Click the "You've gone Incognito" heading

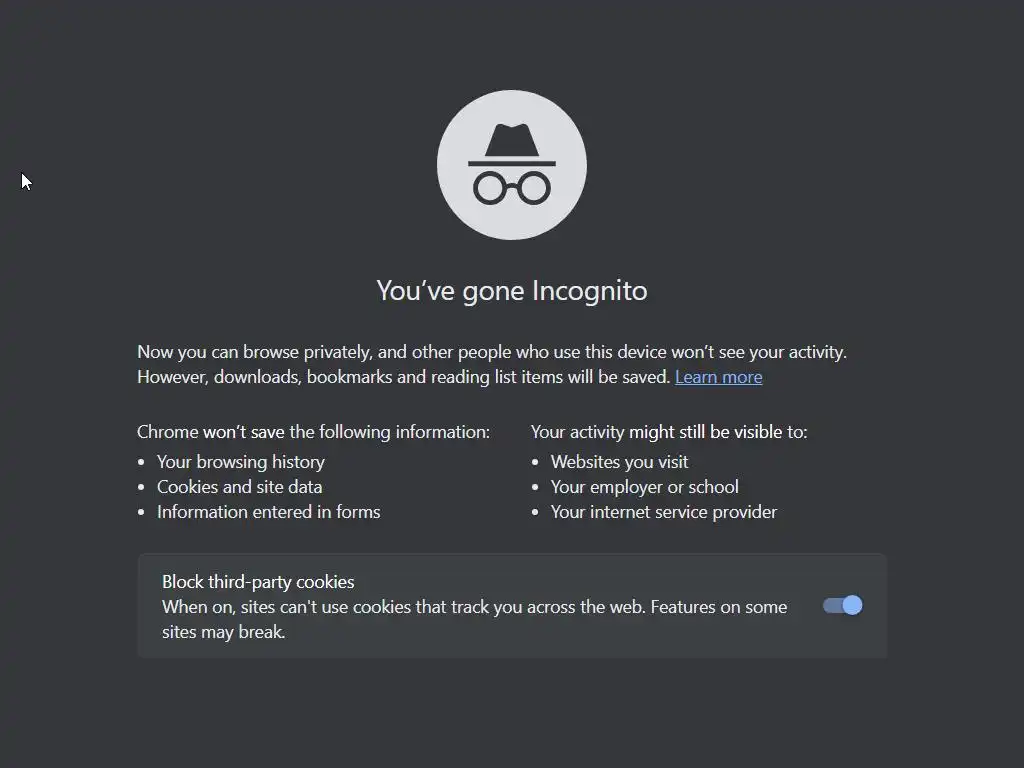click(x=511, y=291)
